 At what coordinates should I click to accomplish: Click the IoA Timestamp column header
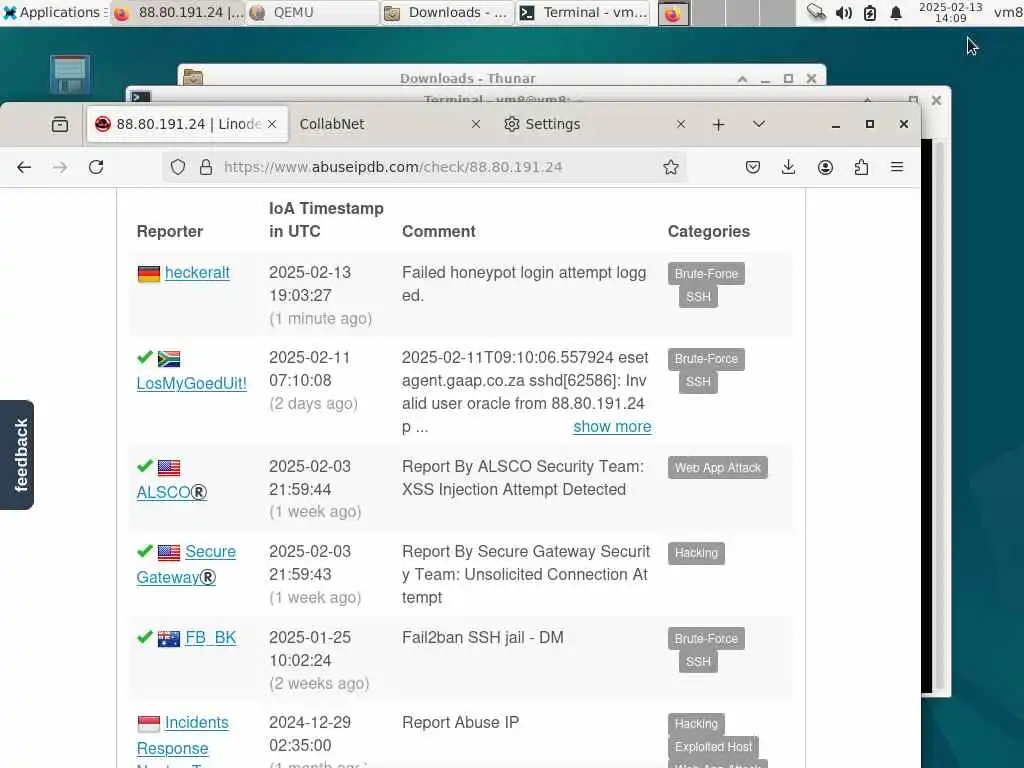pyautogui.click(x=327, y=219)
